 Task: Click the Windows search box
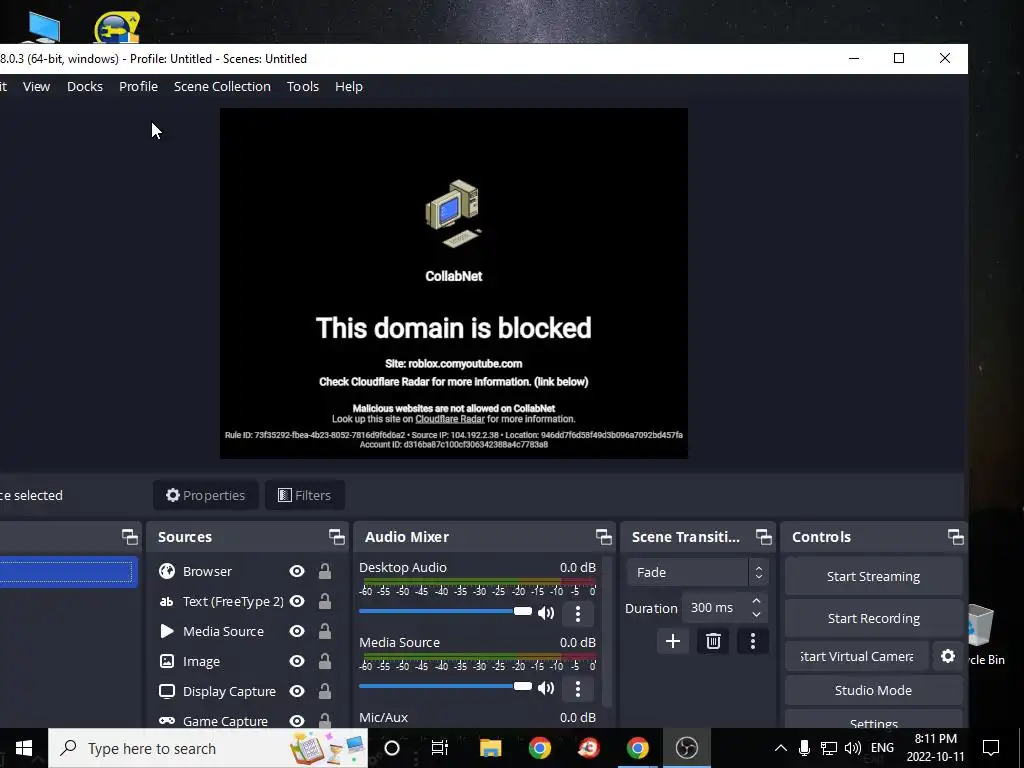click(208, 748)
